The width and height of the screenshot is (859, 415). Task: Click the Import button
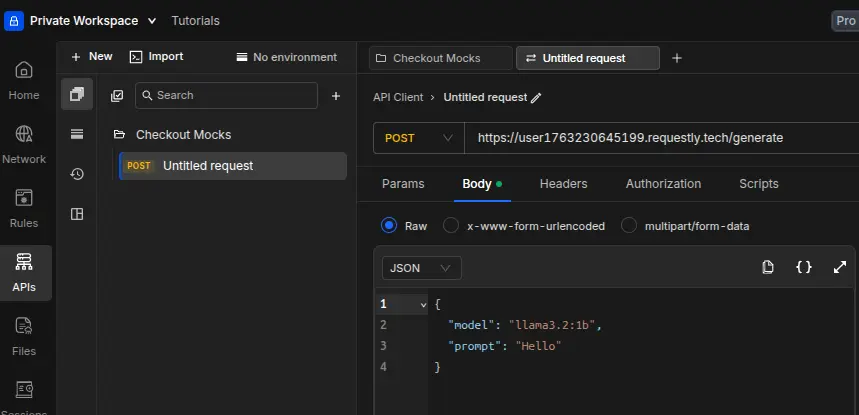pos(156,57)
